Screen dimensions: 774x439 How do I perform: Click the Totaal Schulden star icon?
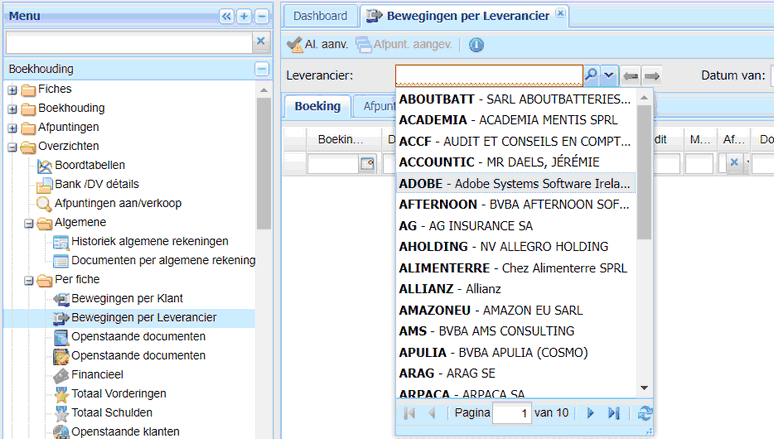click(x=61, y=413)
